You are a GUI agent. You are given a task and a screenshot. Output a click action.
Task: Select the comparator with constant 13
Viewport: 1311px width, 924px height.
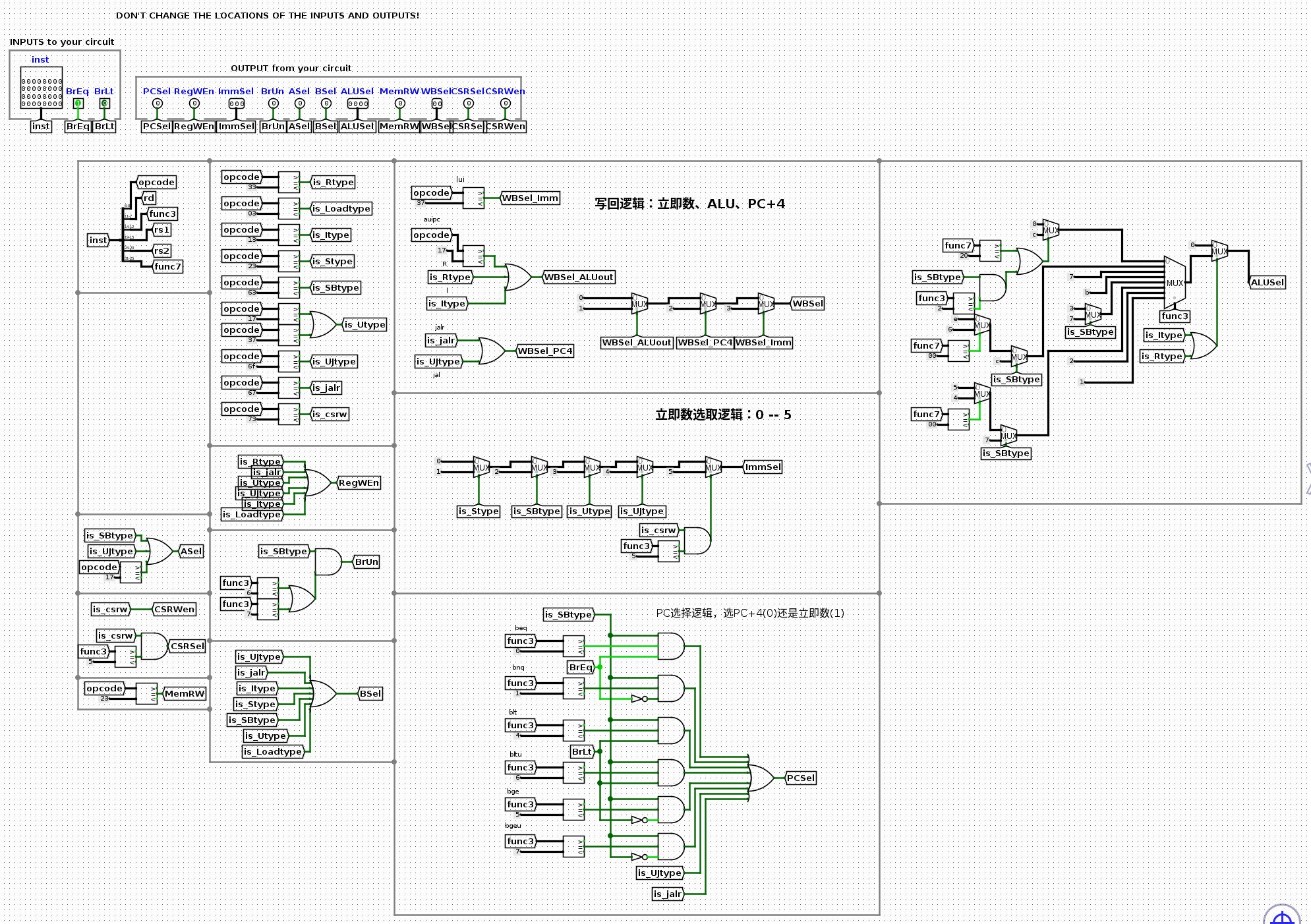click(x=289, y=235)
